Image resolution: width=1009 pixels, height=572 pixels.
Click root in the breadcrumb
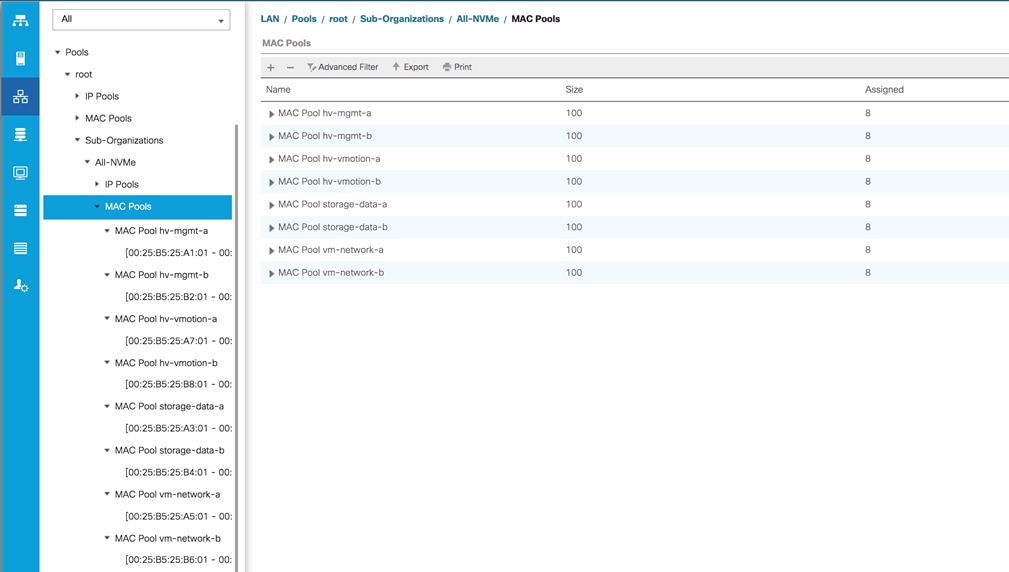click(338, 19)
